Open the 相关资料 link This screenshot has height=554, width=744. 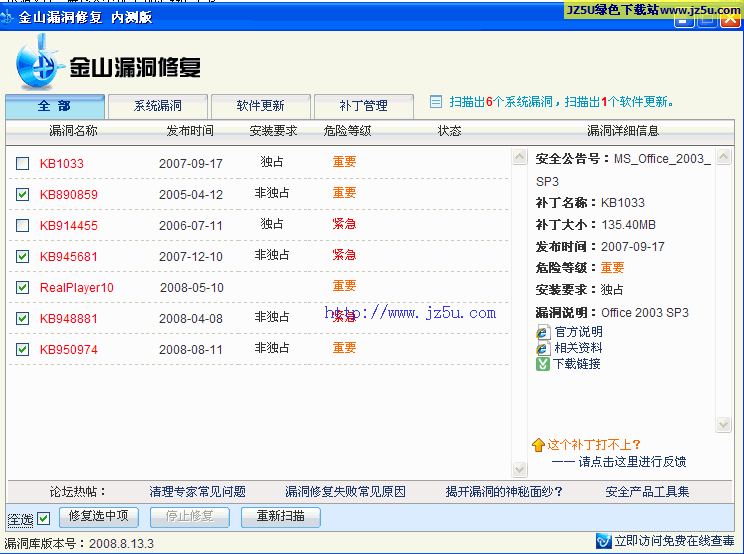pos(578,348)
